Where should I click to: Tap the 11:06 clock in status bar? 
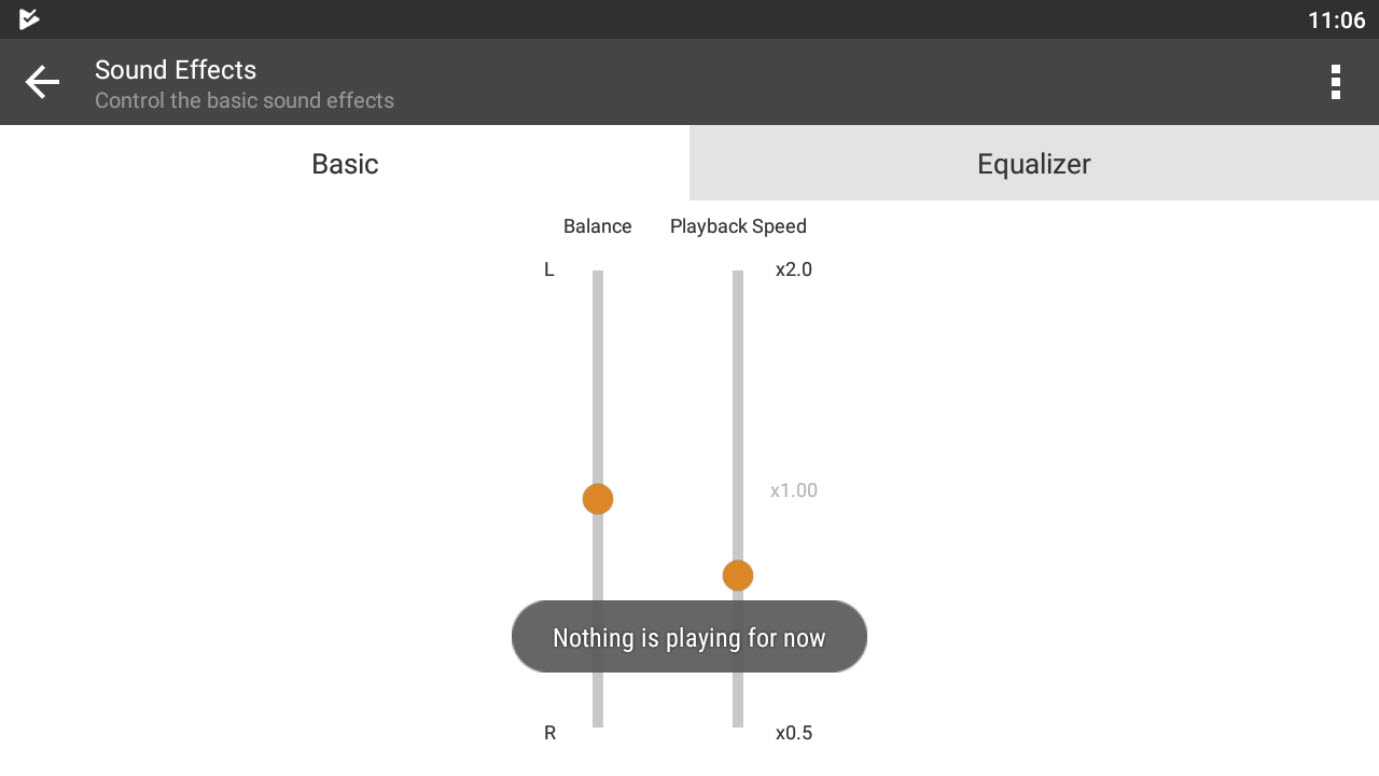pyautogui.click(x=1336, y=20)
